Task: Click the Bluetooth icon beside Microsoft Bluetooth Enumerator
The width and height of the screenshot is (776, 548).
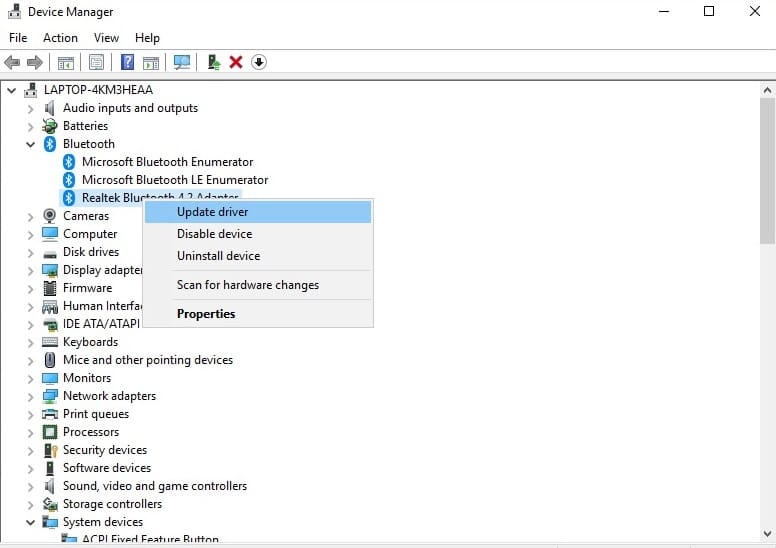Action: tap(69, 162)
